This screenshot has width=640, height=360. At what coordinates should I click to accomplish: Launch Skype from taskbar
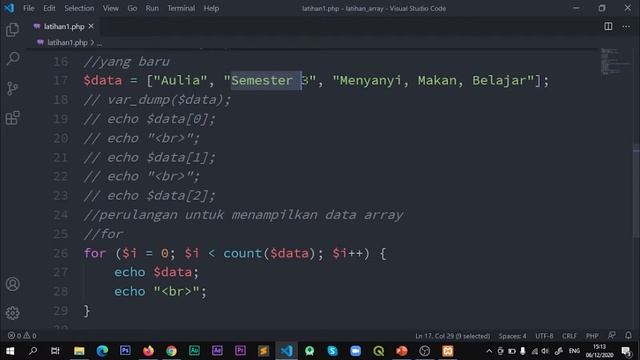(333, 351)
